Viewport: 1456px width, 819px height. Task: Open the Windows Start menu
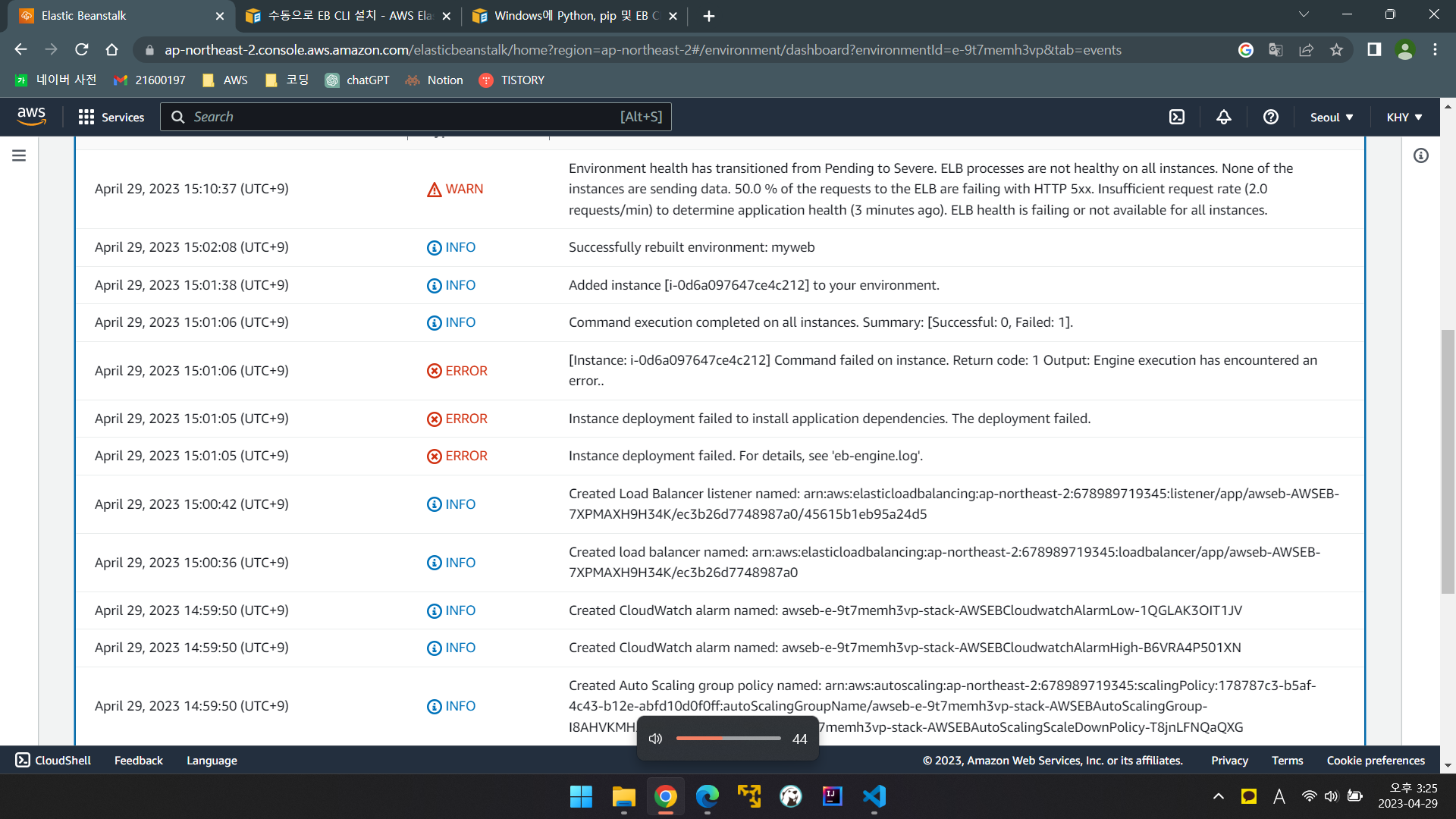pyautogui.click(x=581, y=796)
